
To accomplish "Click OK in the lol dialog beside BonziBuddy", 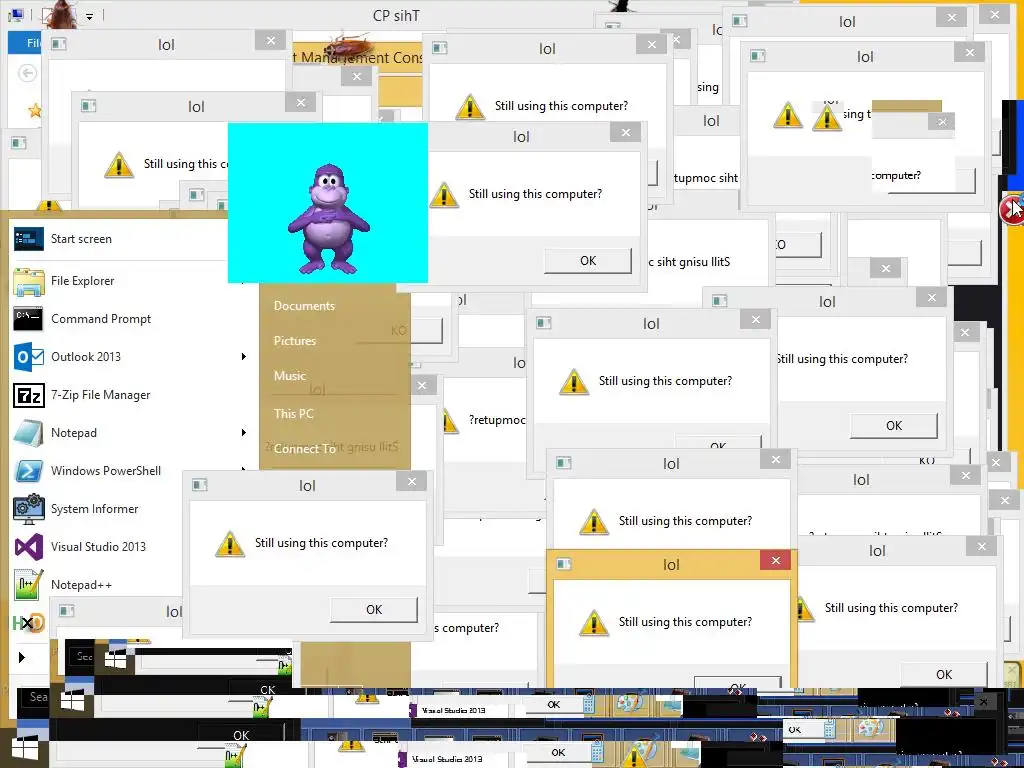I will point(588,261).
